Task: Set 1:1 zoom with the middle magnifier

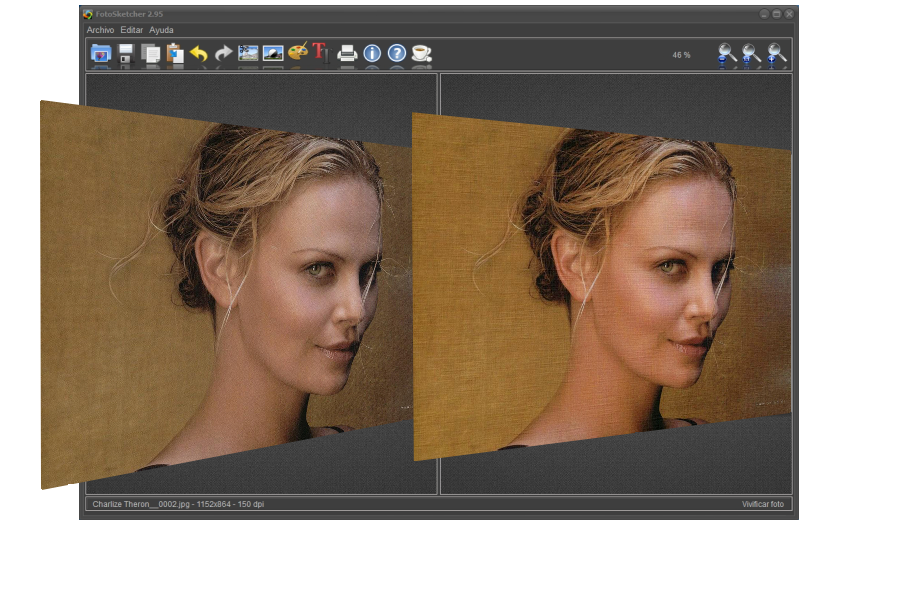Action: (749, 55)
